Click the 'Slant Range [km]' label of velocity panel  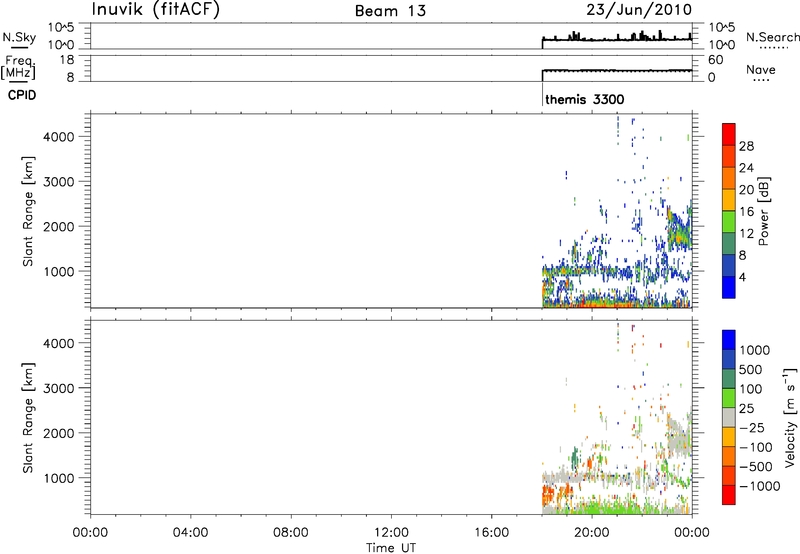(x=28, y=418)
